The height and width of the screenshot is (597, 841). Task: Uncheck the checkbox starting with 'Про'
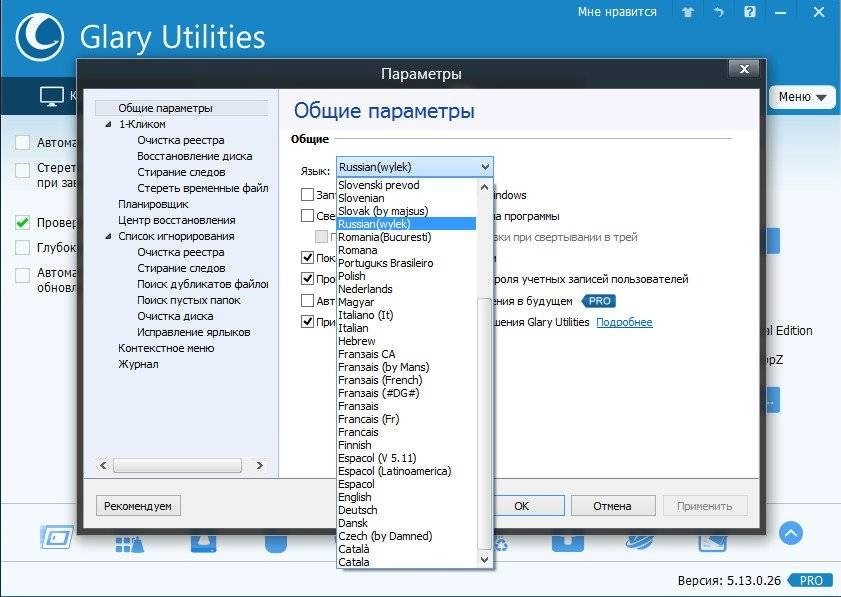point(307,278)
